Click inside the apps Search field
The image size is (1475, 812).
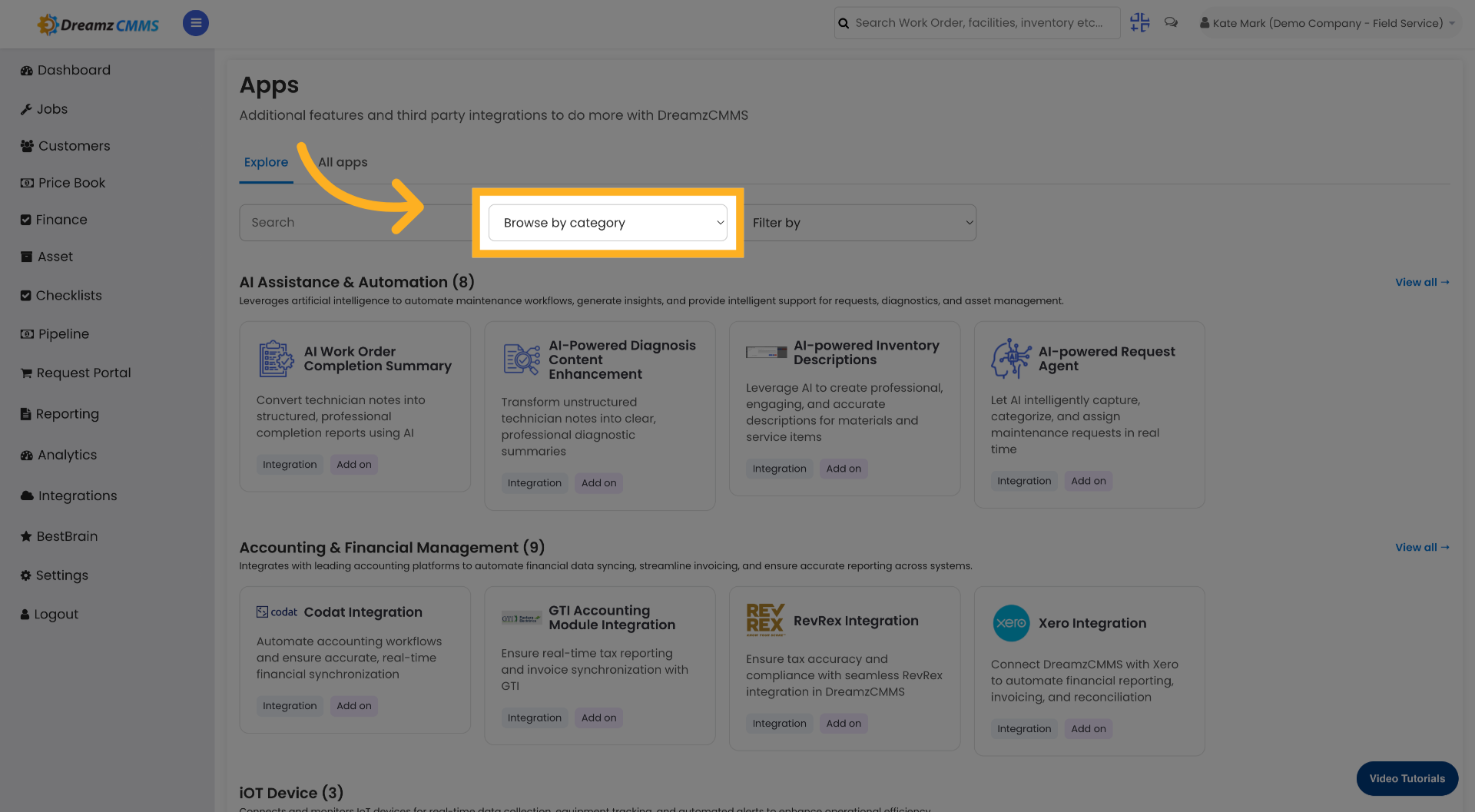338,222
